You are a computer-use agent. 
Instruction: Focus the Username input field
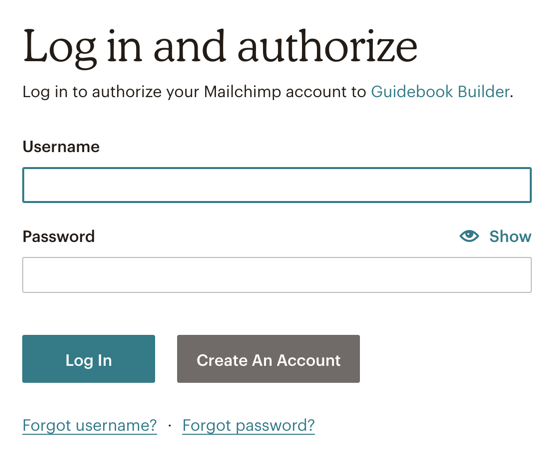[x=277, y=185]
